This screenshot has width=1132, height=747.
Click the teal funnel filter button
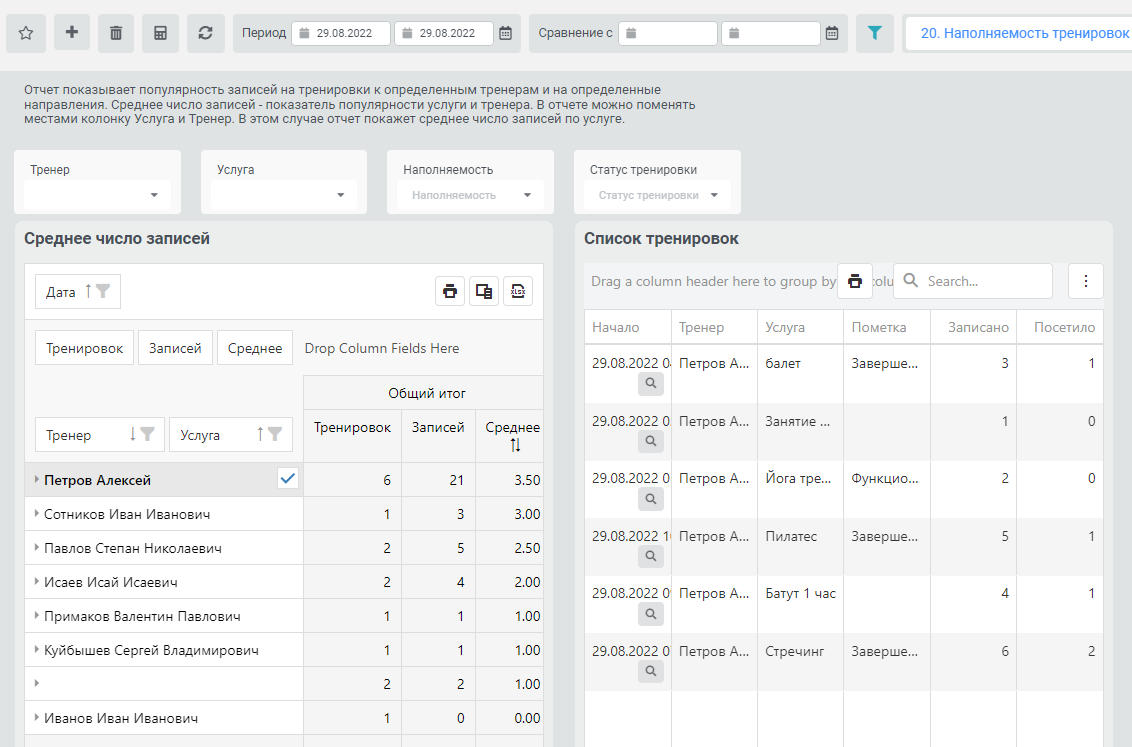pyautogui.click(x=874, y=33)
